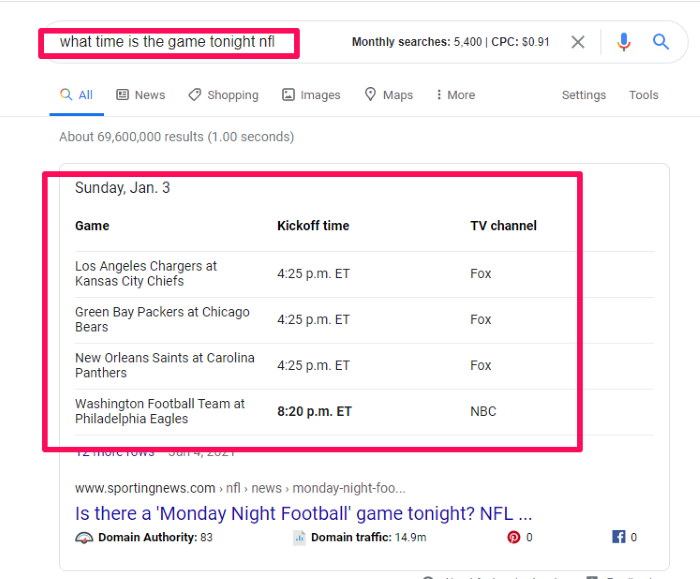Click 'Los Angeles Chargers at Kansas City Chiefs'
This screenshot has height=579, width=700.
[146, 274]
